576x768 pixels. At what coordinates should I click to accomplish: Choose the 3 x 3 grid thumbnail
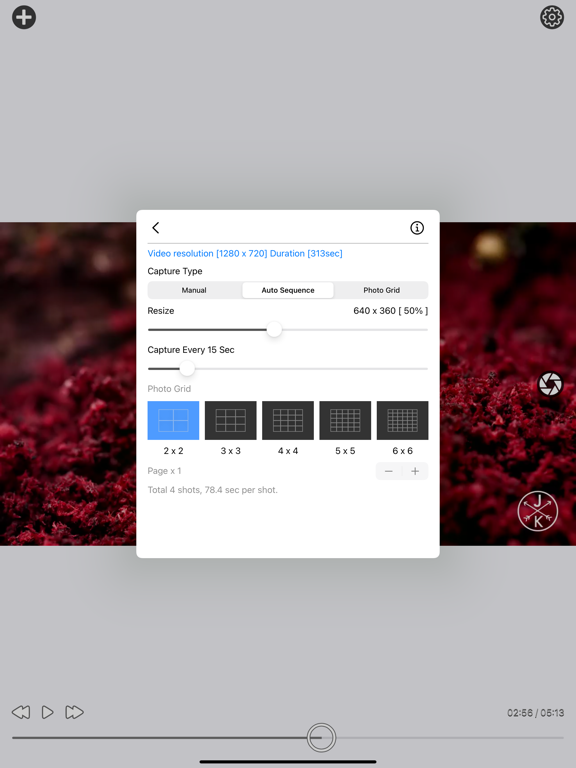pos(231,420)
